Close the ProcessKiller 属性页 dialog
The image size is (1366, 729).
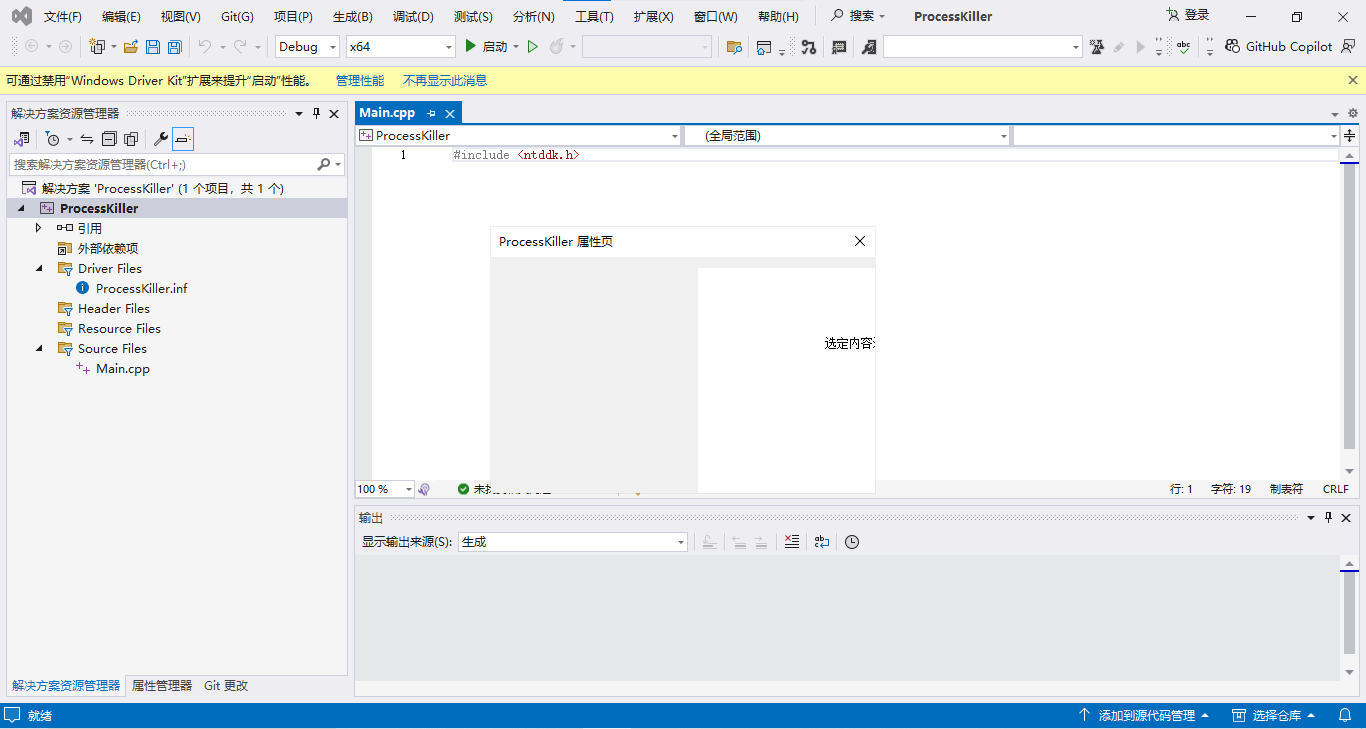(859, 241)
